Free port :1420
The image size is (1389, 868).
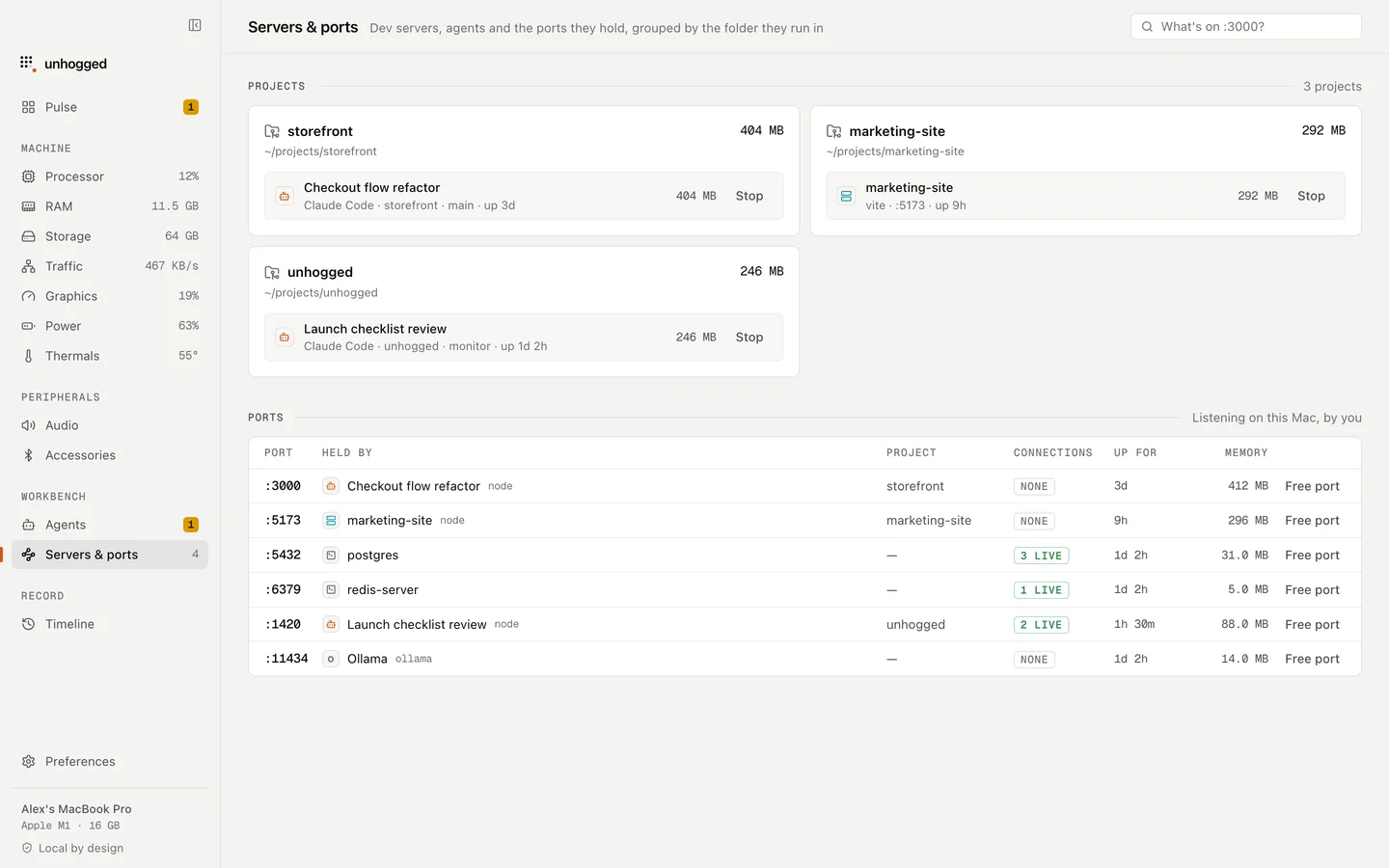click(1312, 625)
